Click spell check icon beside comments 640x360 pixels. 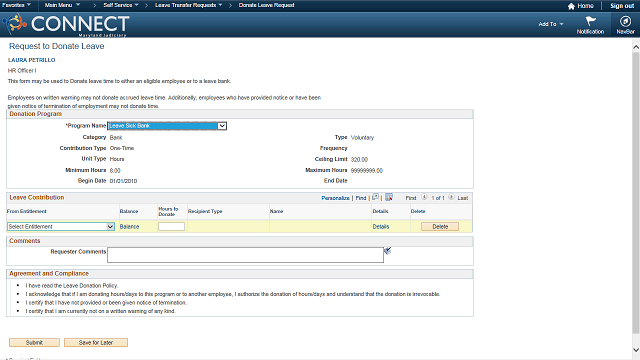tap(387, 251)
